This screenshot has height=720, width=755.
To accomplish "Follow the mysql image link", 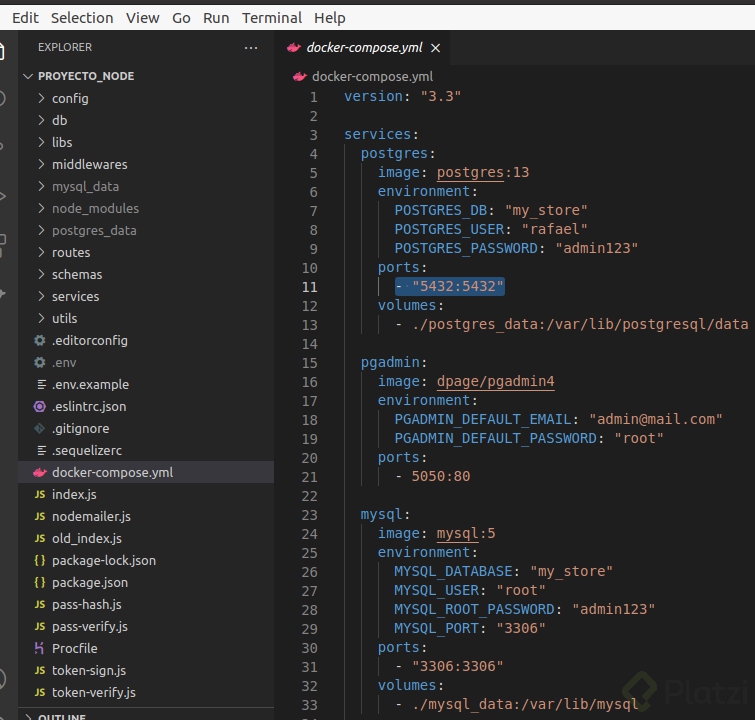I will tap(457, 534).
